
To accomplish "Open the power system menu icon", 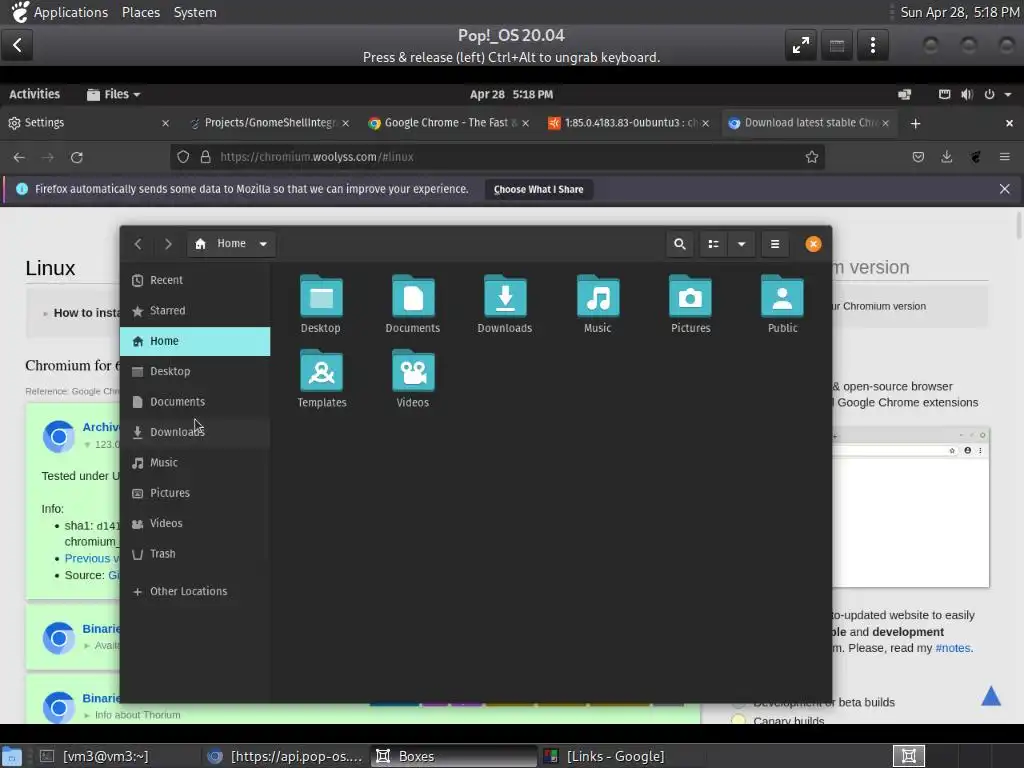I will 989,95.
